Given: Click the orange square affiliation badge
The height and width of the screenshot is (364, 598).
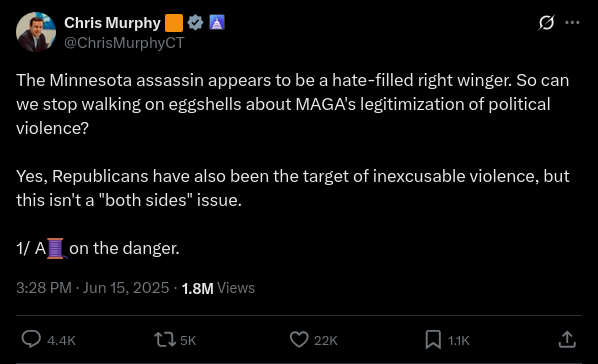Looking at the screenshot, I should (x=174, y=23).
